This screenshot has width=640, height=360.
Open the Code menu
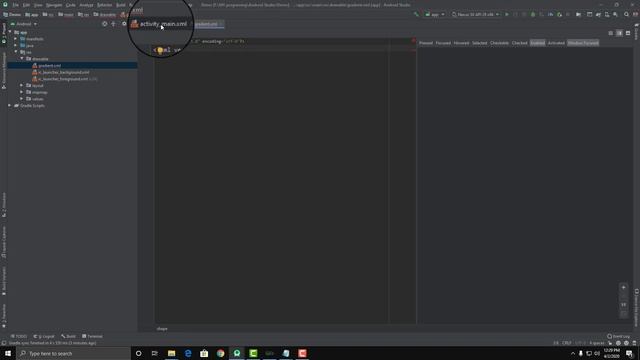point(71,5)
